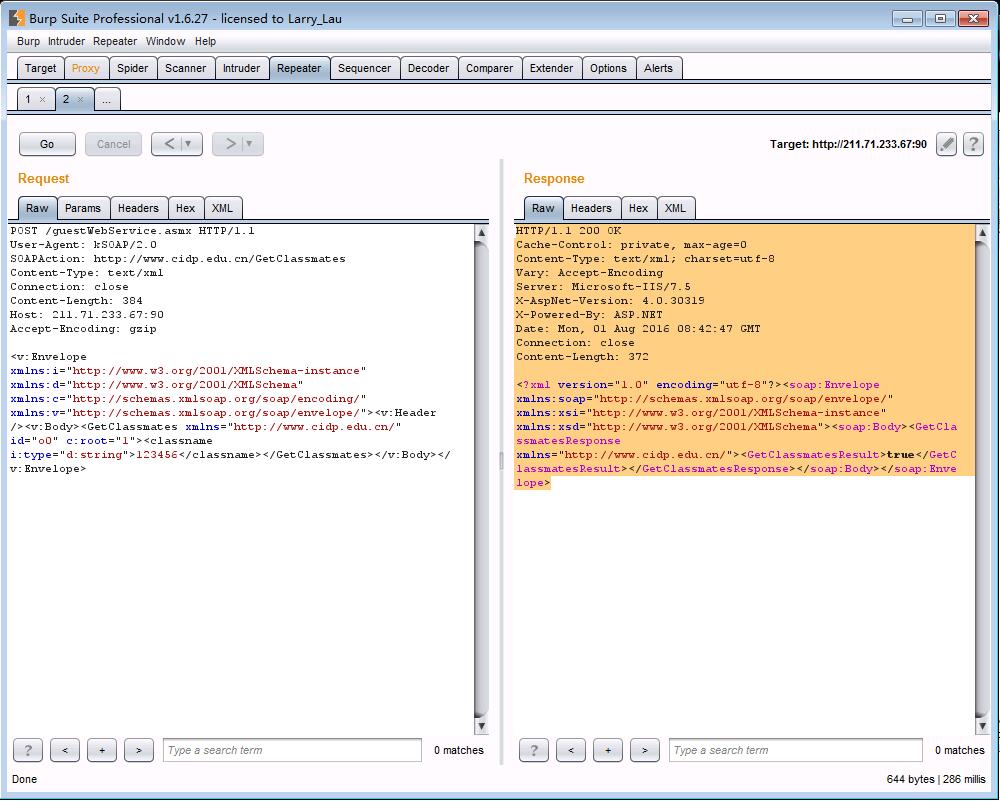Viewport: 1000px width, 802px height.
Task: Close Repeater tab 1
Action: pos(42,100)
